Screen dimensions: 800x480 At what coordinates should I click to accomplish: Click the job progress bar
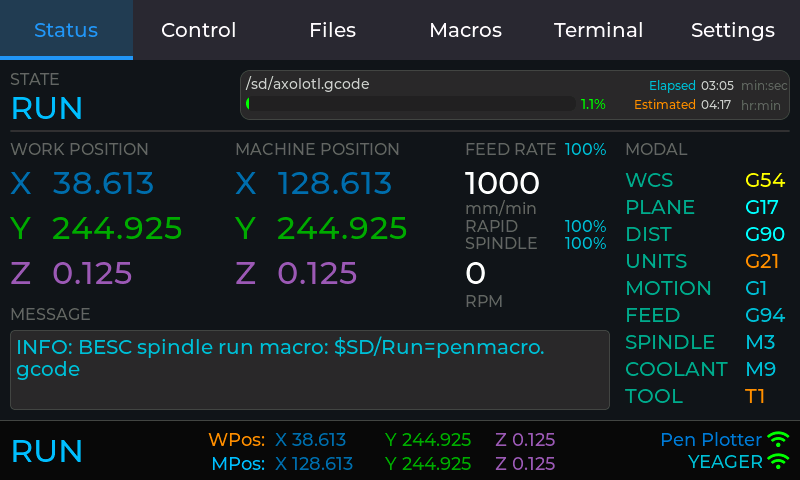(x=410, y=103)
